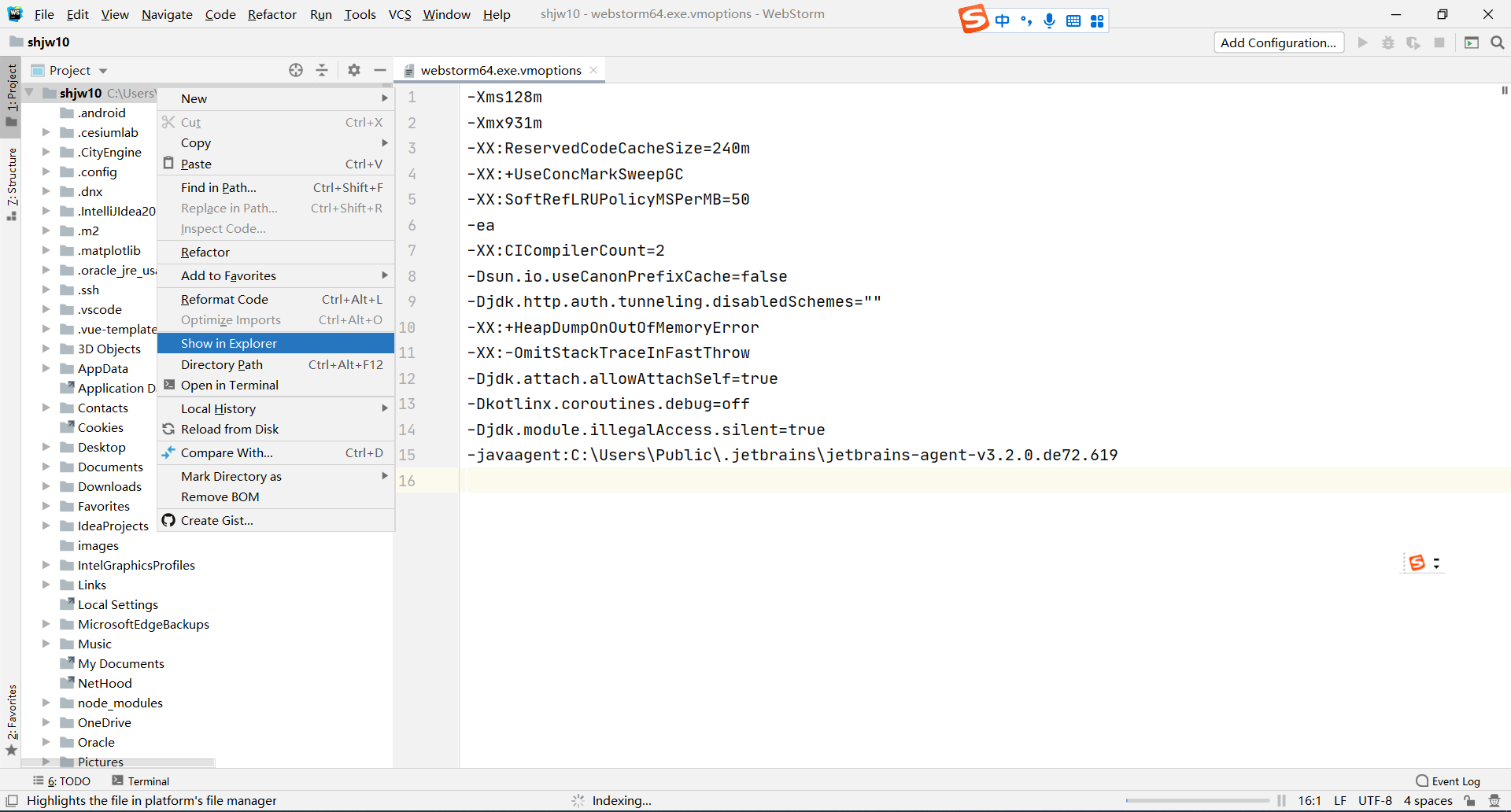This screenshot has width=1511, height=812.
Task: Click the project tree horizontal scrollbar
Action: pos(118,762)
